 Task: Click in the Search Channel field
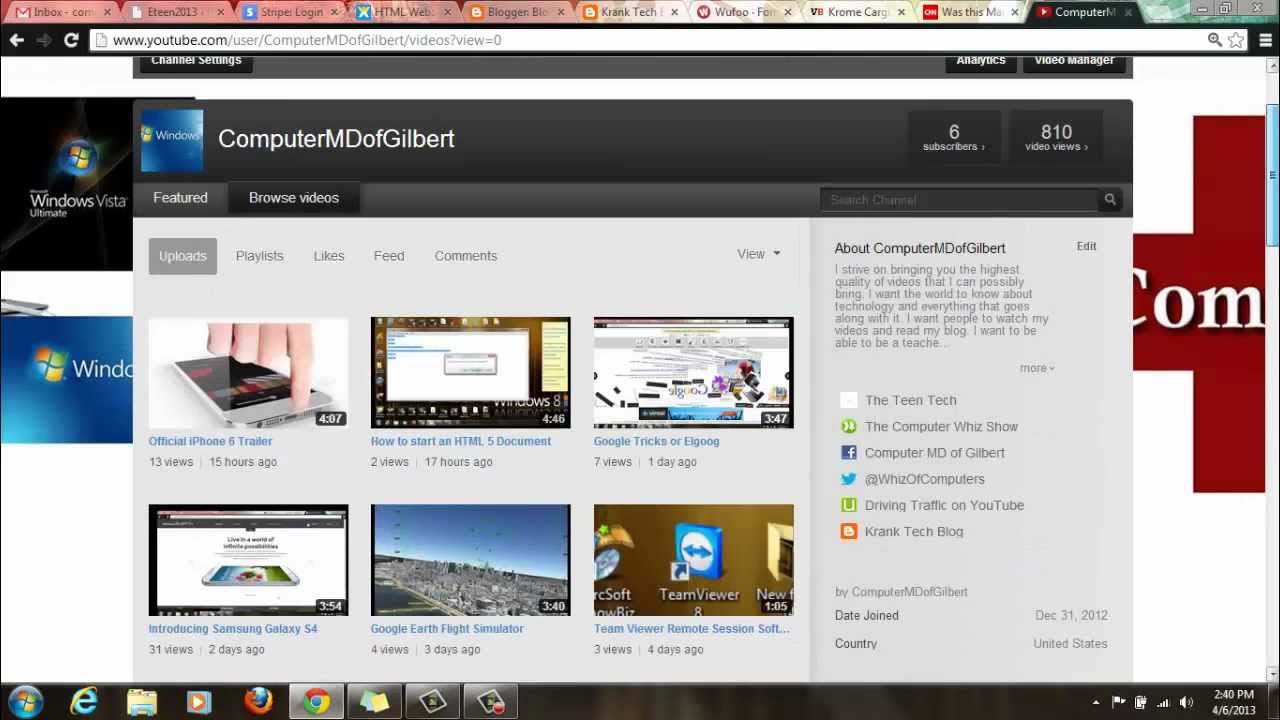click(x=960, y=200)
